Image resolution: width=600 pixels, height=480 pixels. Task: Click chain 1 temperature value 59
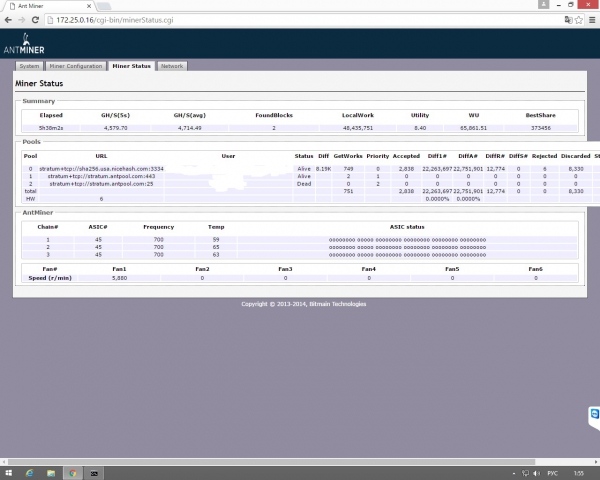pos(216,240)
